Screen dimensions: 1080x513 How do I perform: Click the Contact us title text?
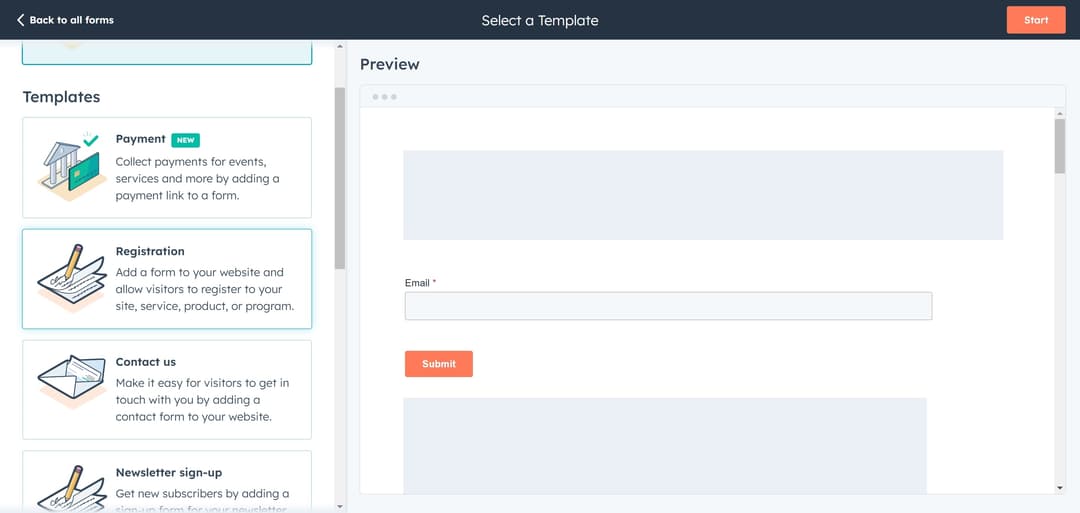point(146,362)
